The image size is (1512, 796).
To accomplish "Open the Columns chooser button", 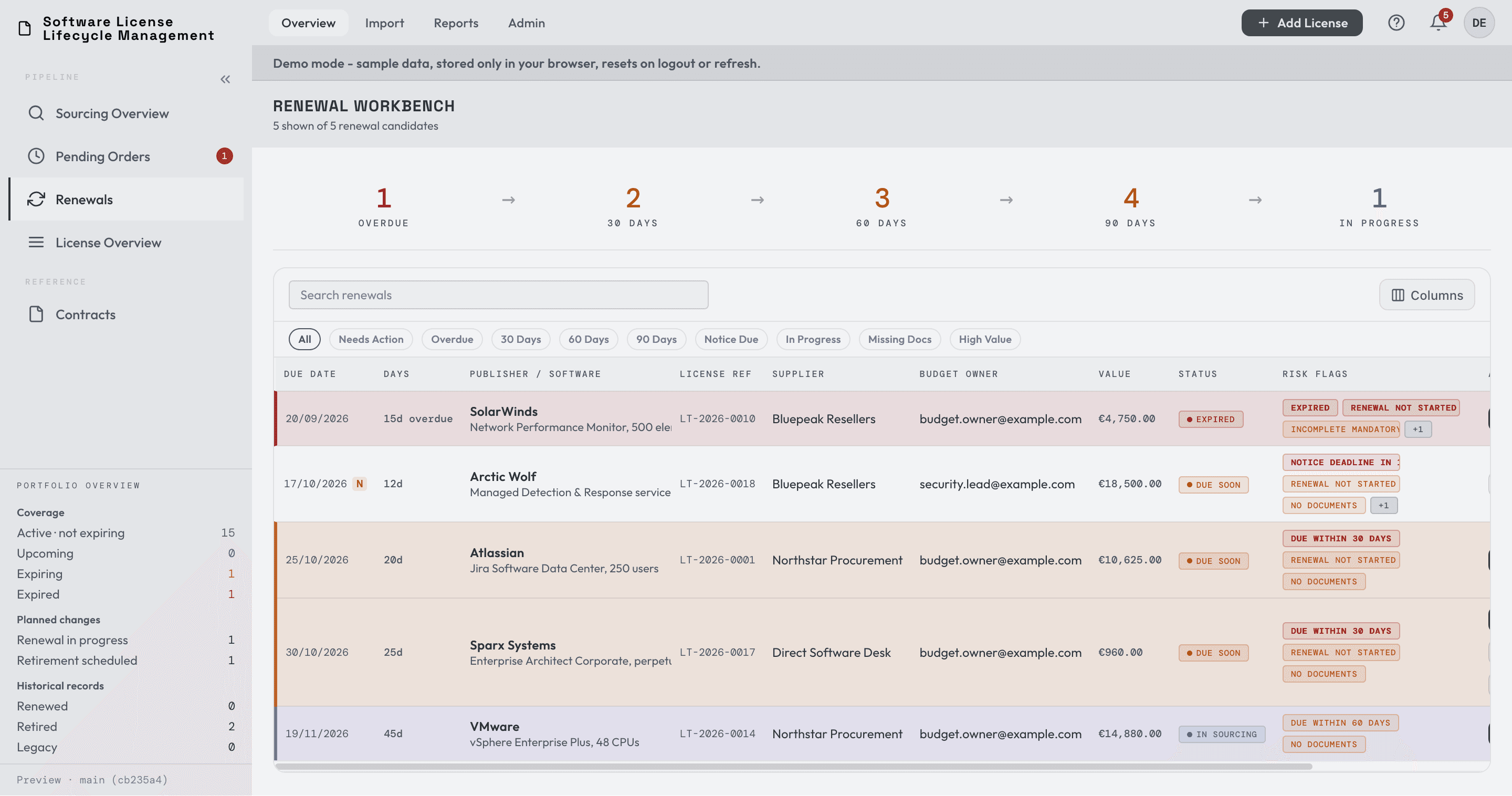I will click(x=1427, y=295).
